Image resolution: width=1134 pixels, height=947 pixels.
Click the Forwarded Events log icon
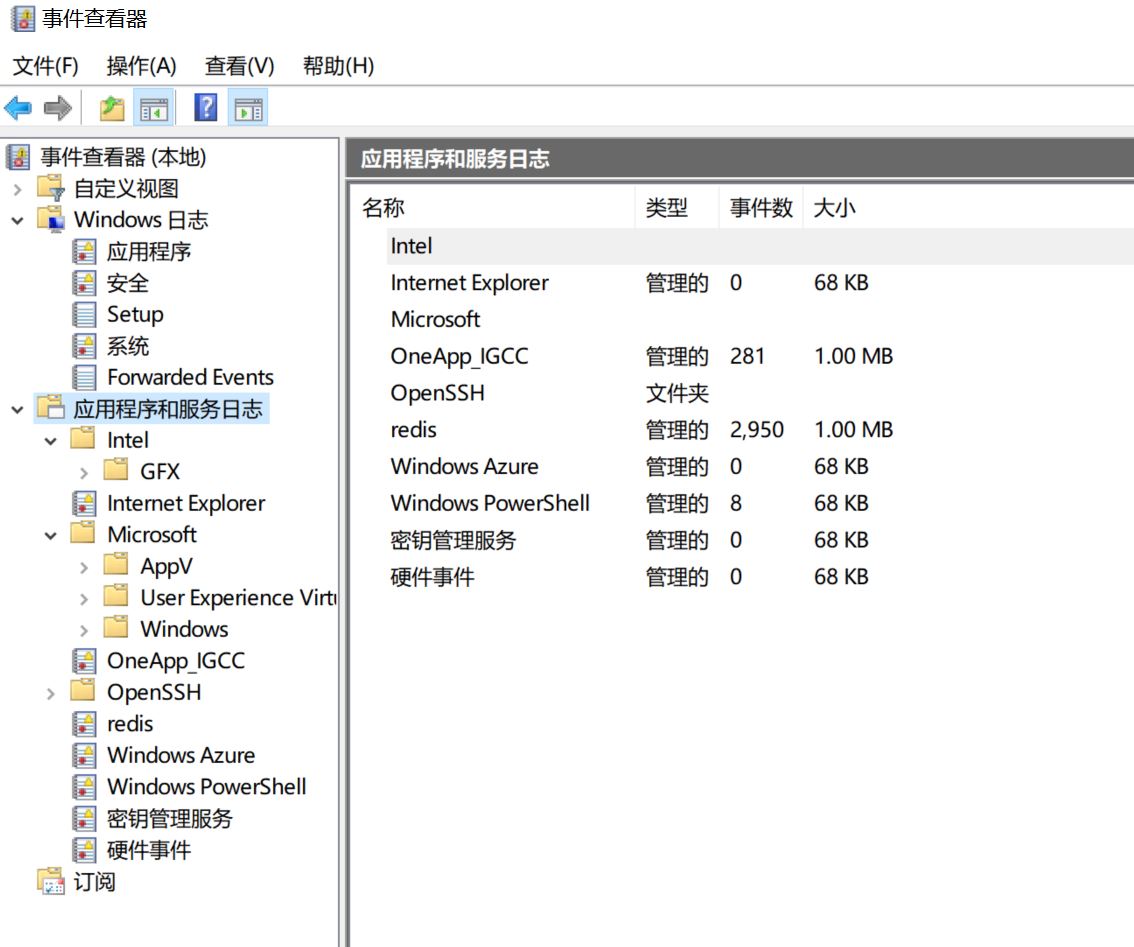click(85, 377)
